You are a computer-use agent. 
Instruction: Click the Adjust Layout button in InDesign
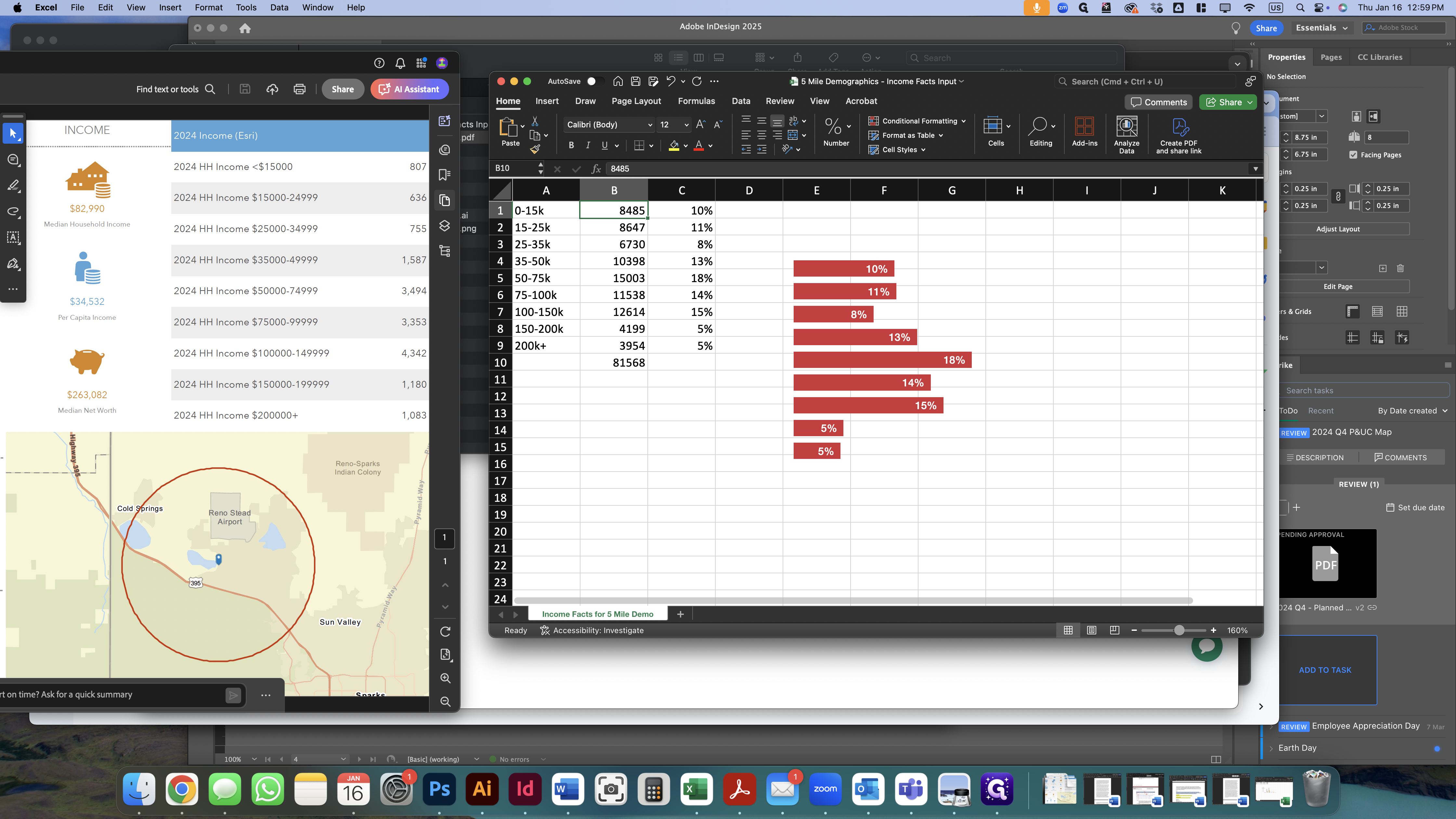pos(1338,229)
